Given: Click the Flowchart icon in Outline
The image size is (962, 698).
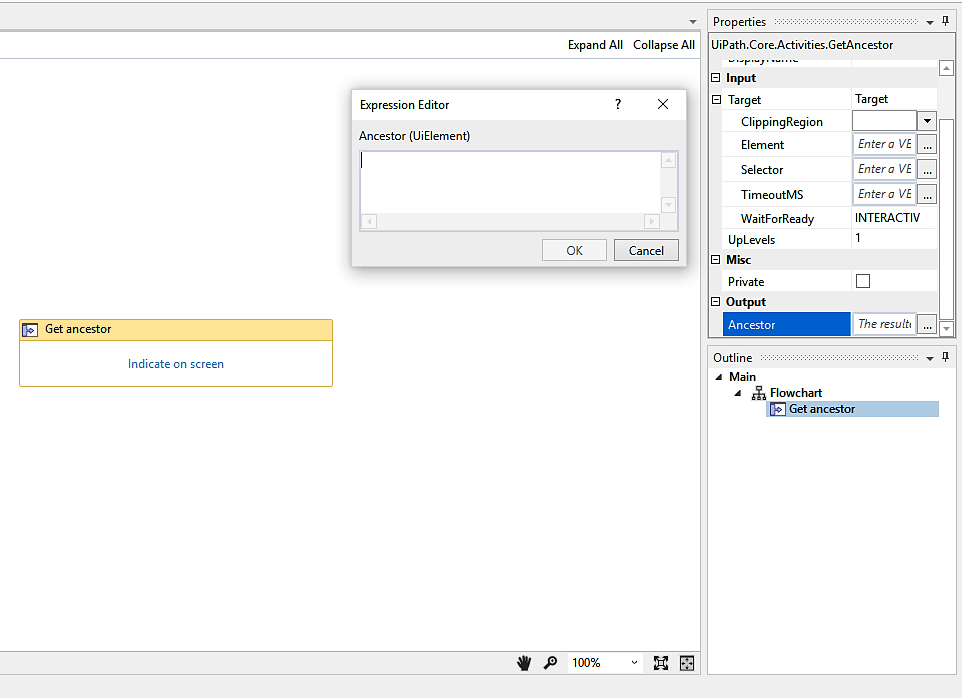Looking at the screenshot, I should [759, 393].
